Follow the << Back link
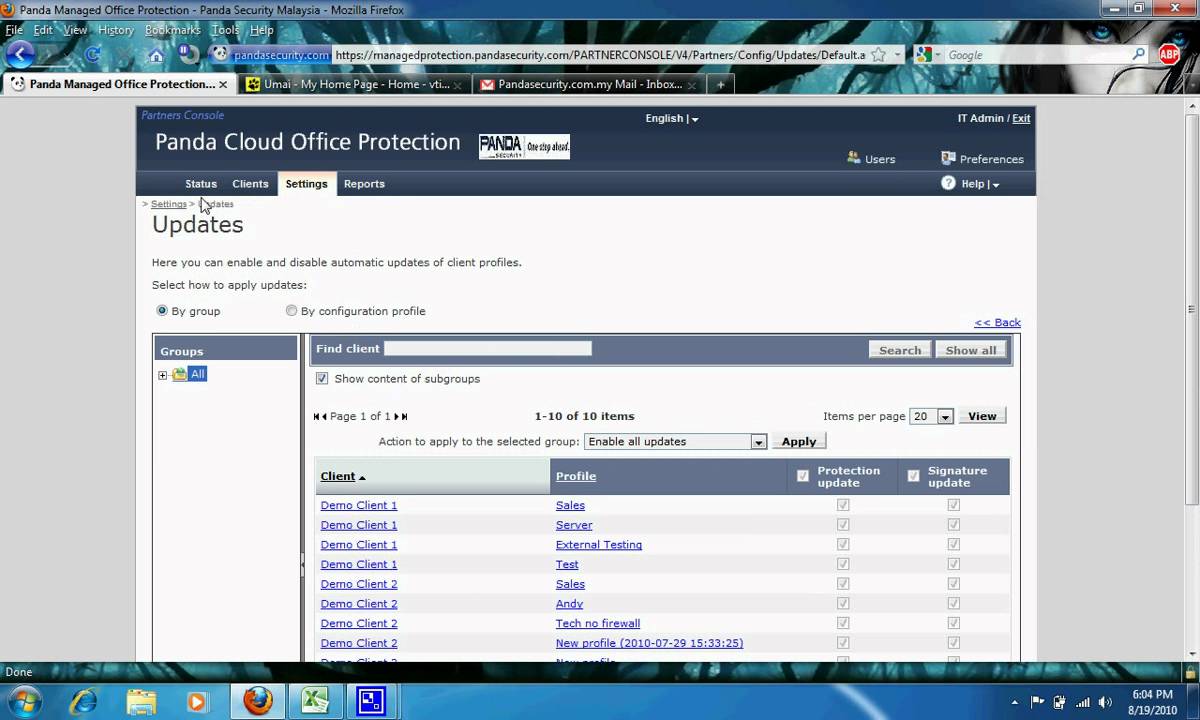 tap(997, 322)
